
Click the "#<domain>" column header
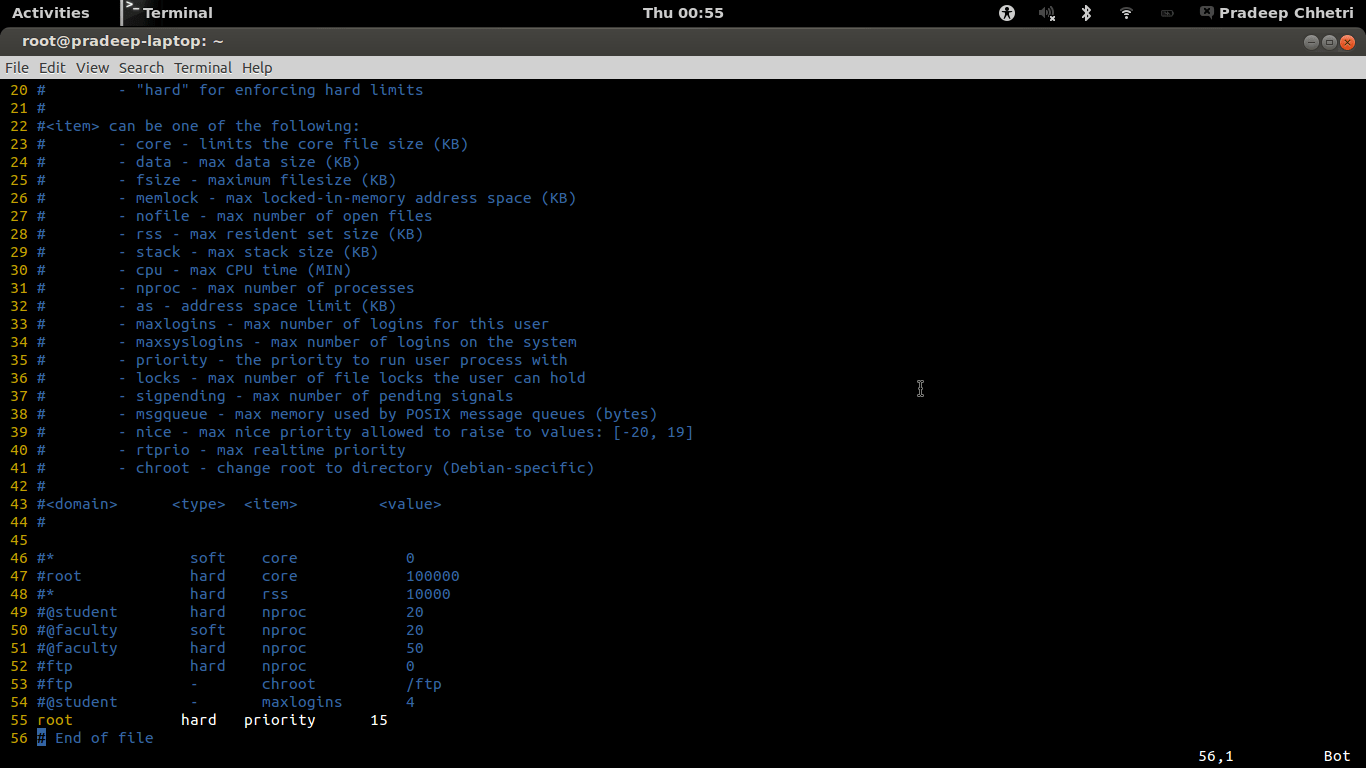[x=77, y=504]
